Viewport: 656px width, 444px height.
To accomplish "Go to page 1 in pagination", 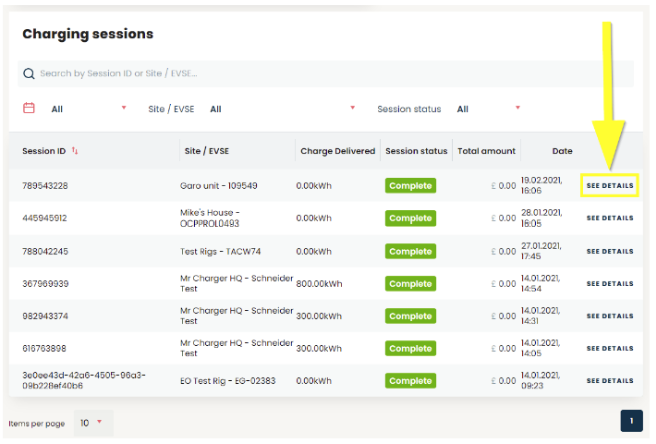I will click(x=631, y=421).
